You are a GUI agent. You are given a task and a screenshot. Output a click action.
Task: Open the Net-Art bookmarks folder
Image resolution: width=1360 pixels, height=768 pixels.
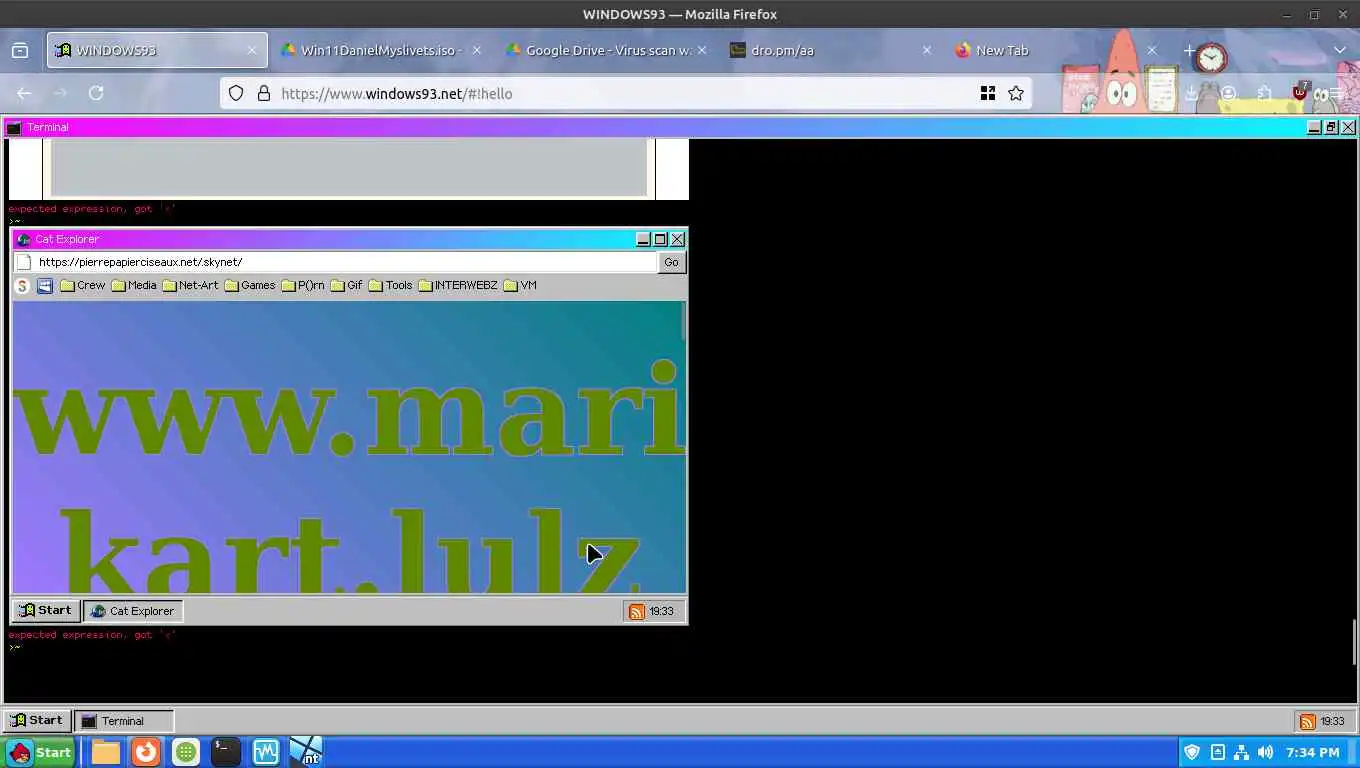point(190,286)
